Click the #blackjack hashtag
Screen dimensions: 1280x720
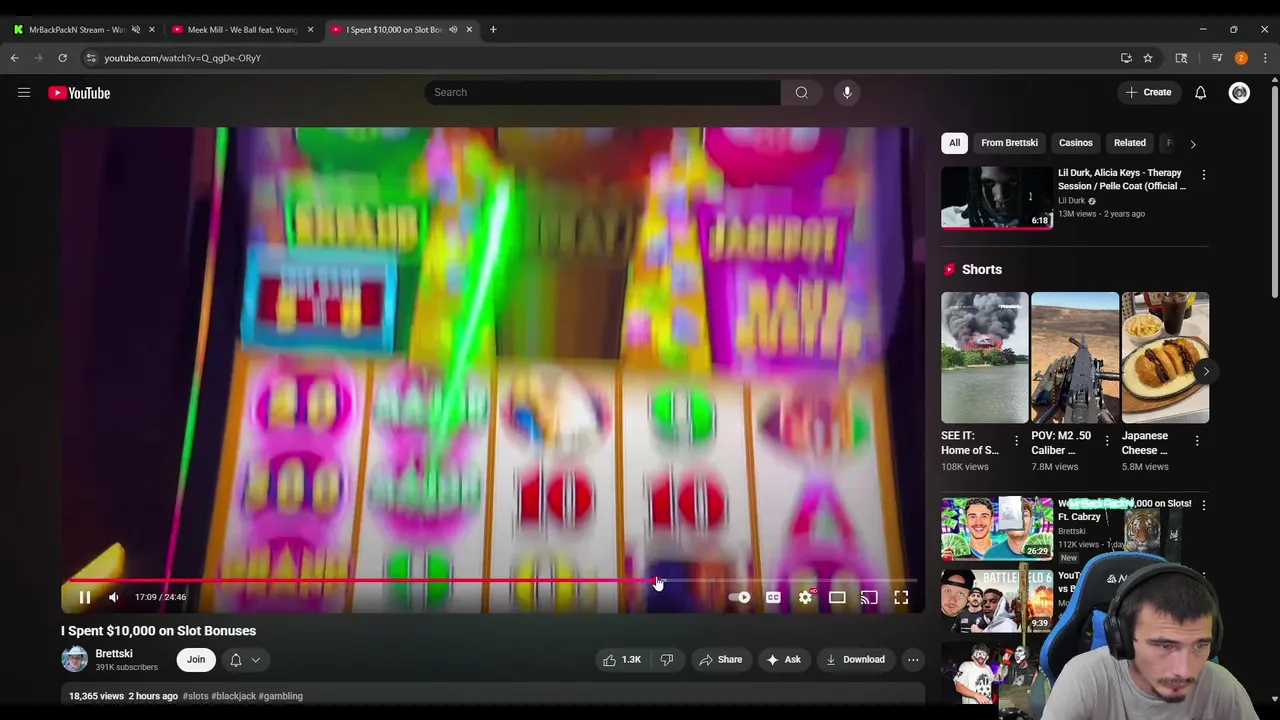(233, 696)
